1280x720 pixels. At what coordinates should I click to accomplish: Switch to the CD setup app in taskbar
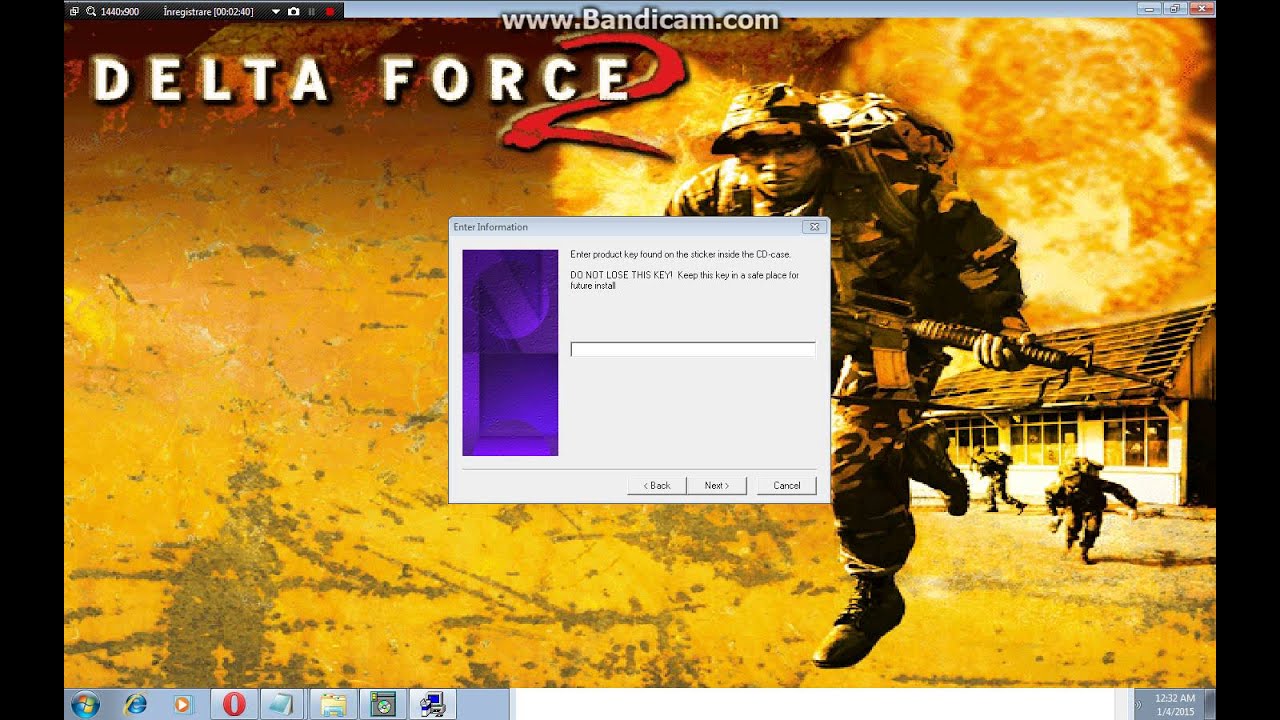pos(383,704)
